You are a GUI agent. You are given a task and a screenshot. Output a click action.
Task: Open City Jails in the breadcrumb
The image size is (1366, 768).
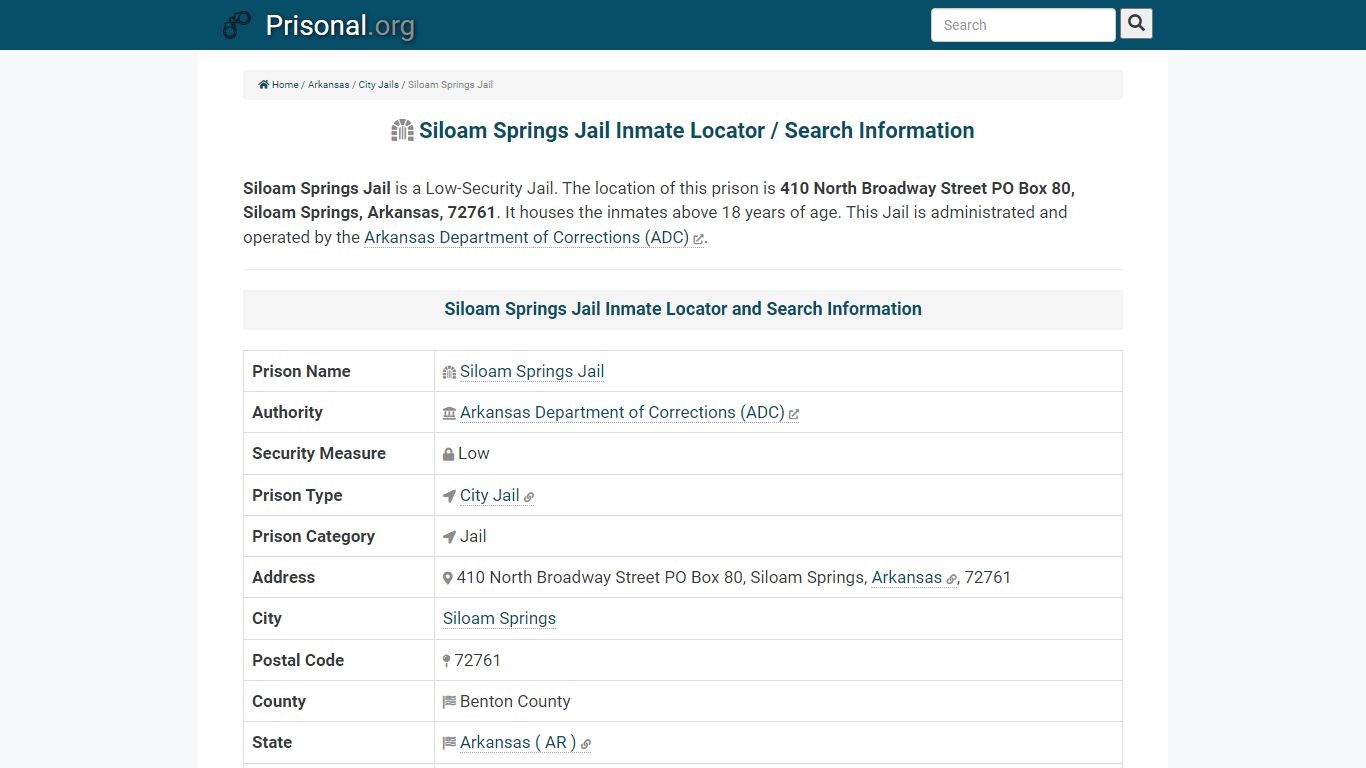tap(379, 85)
